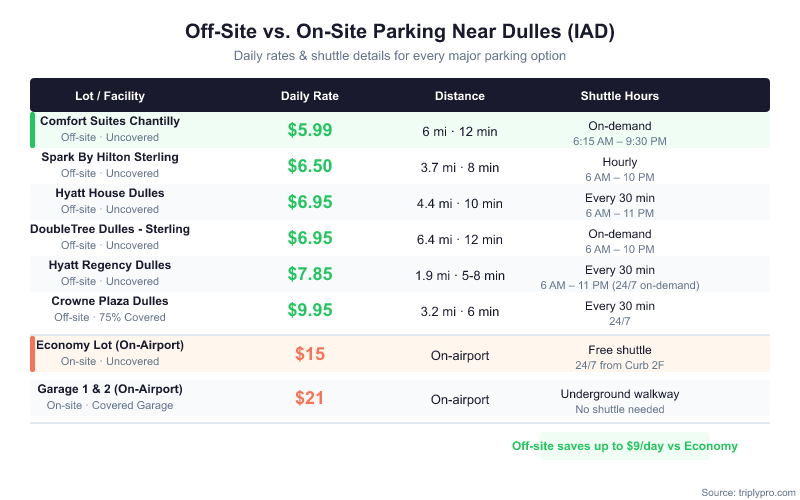
Task: Select Hyatt Regency Dulles lot name
Action: pyautogui.click(x=110, y=265)
